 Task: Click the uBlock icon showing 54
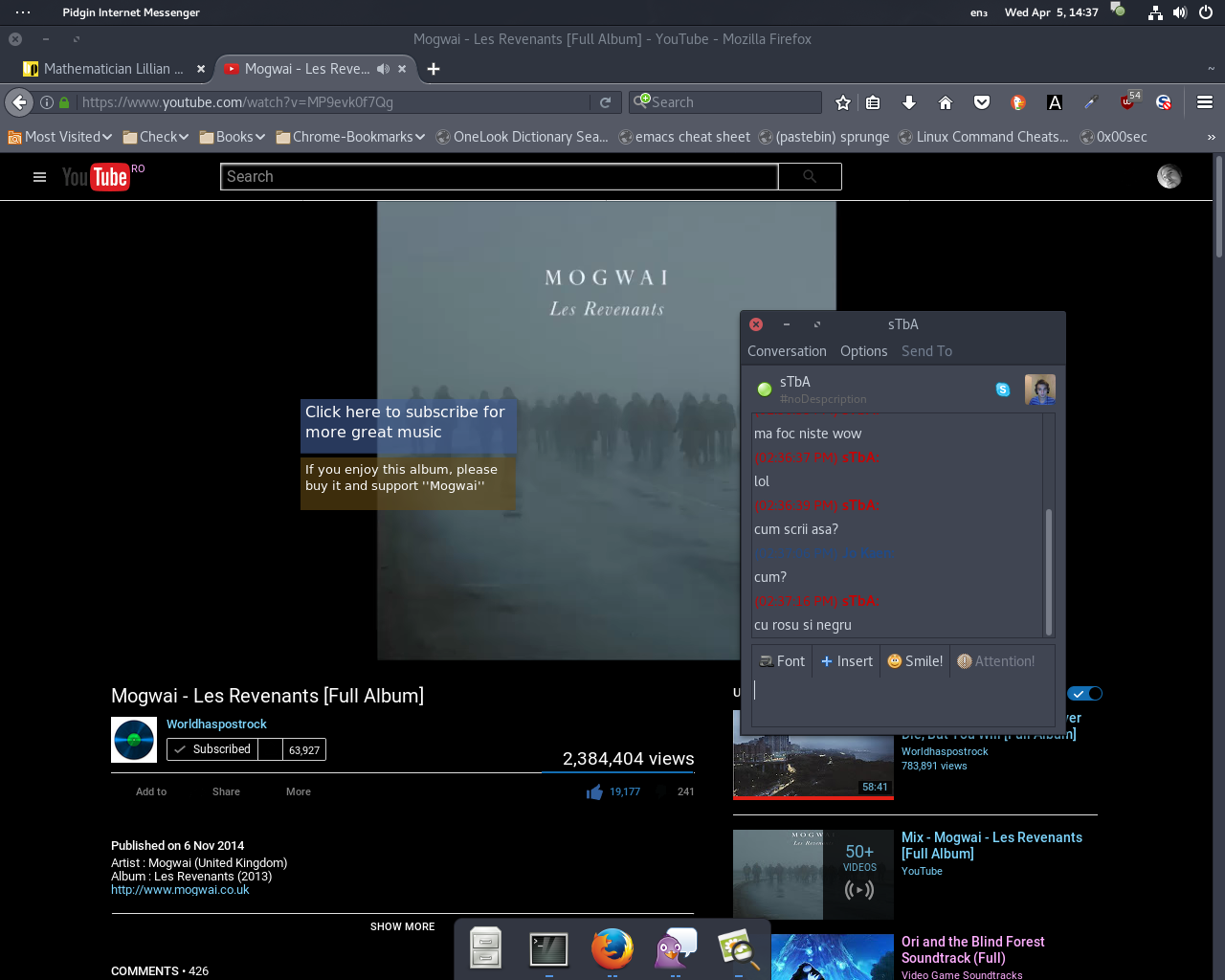[1130, 100]
